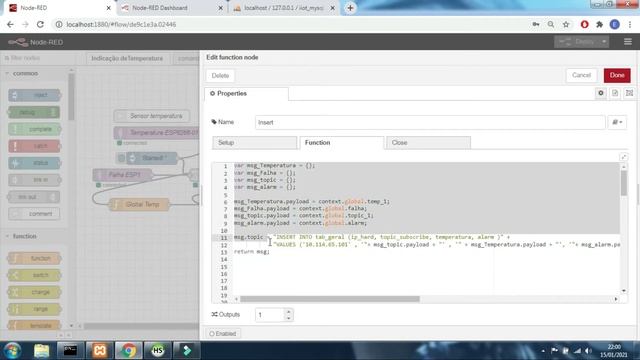The width and height of the screenshot is (640, 360).
Task: Select the comment node in palette
Action: (35, 214)
